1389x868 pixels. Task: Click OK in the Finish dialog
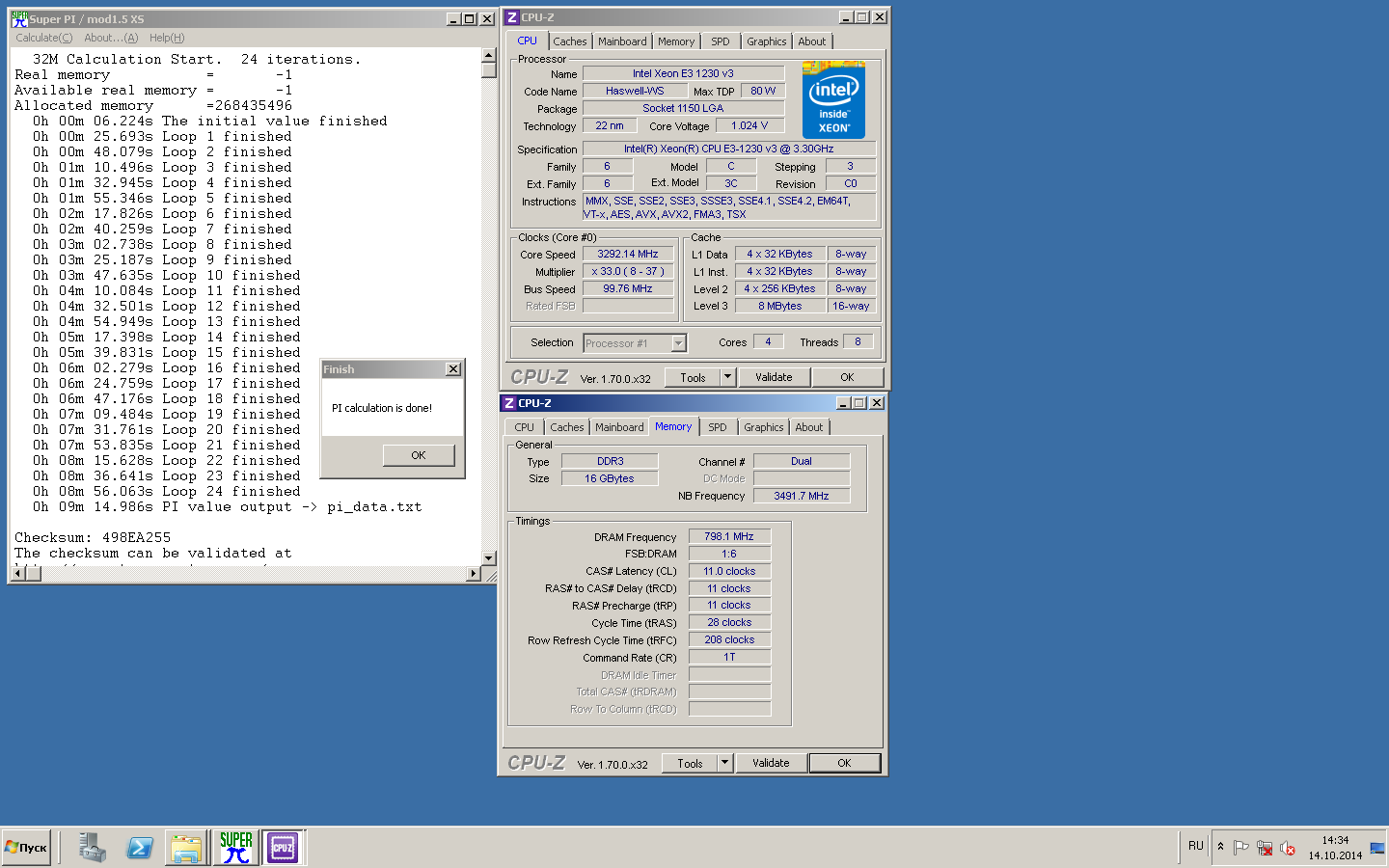419,455
